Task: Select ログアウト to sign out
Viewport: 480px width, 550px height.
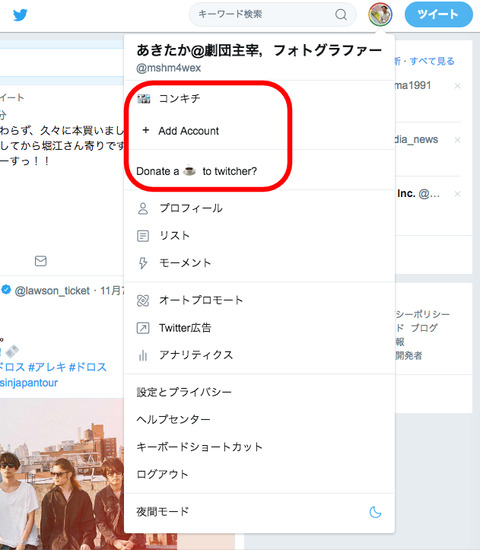Action: point(162,474)
